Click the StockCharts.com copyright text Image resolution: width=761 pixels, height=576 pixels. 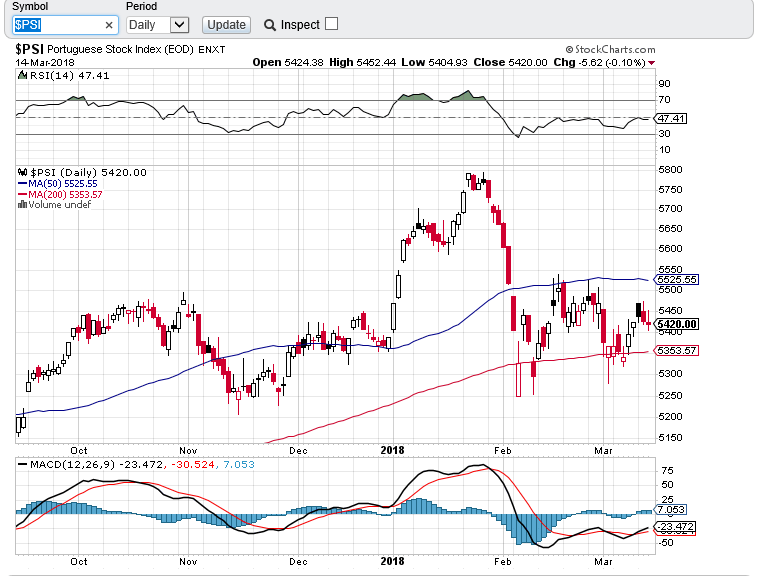point(611,49)
